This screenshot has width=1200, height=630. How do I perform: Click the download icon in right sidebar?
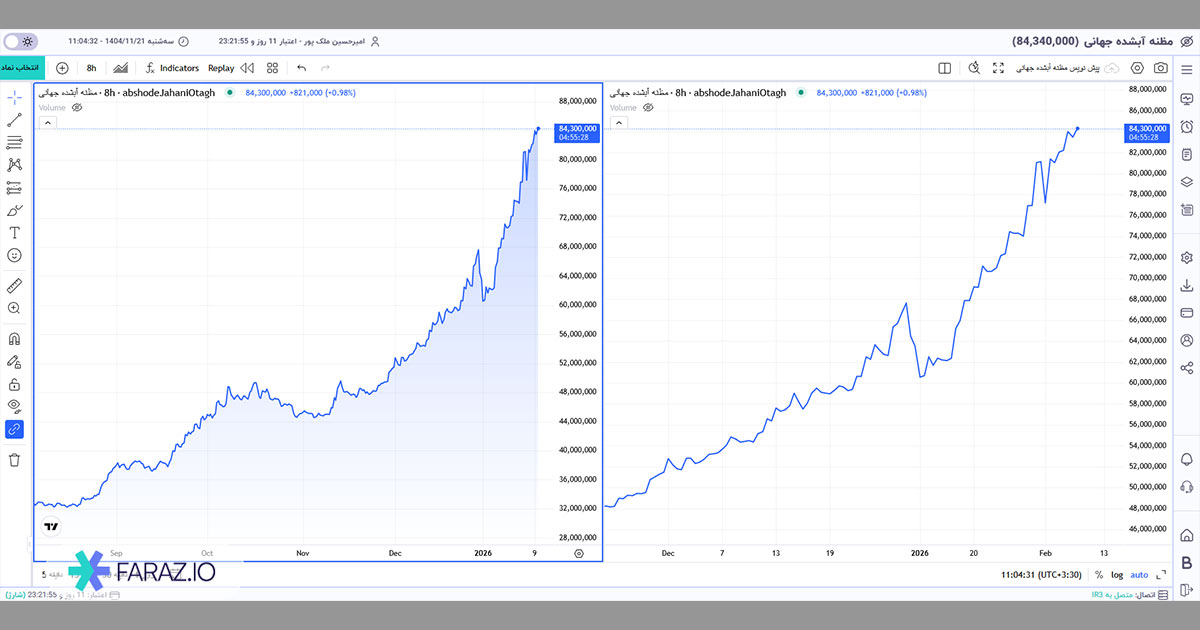point(1186,285)
